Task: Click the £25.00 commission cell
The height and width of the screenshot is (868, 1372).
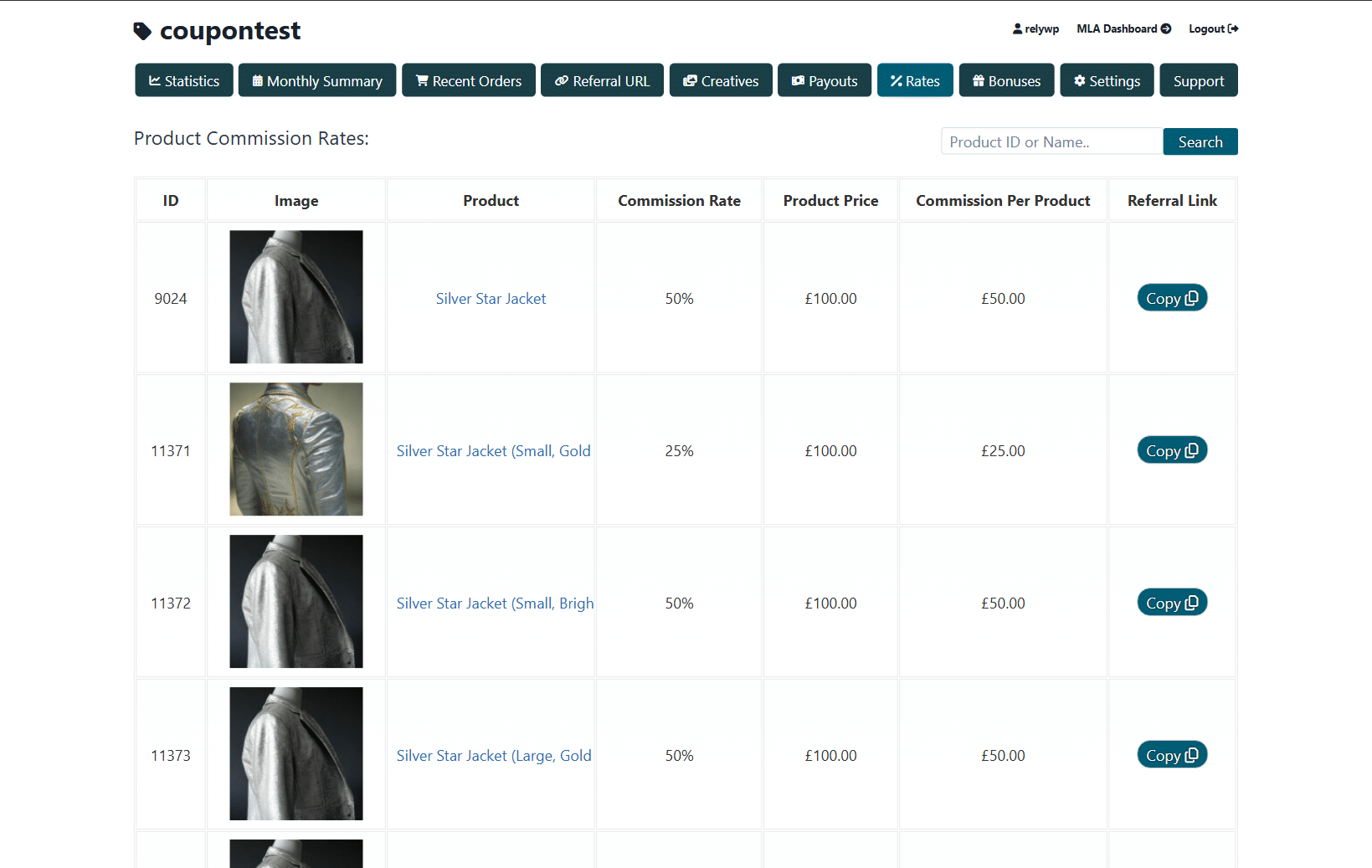Action: [1003, 451]
